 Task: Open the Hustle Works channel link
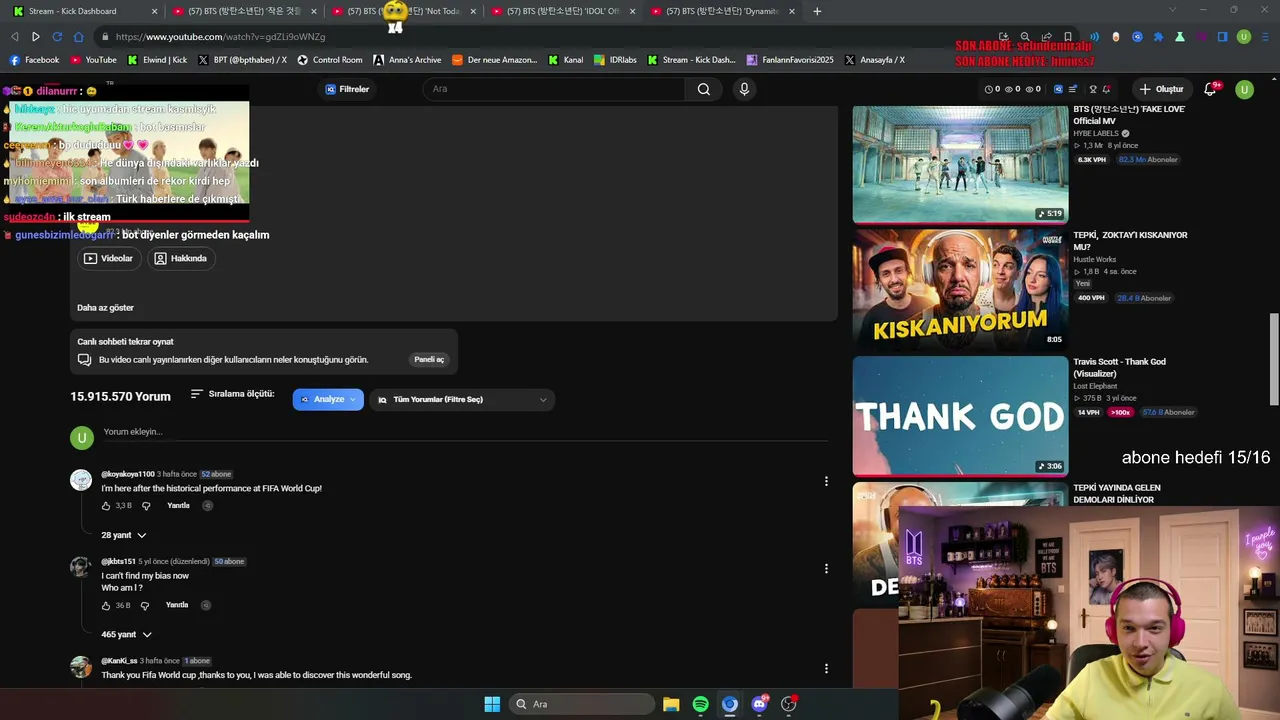[1094, 260]
